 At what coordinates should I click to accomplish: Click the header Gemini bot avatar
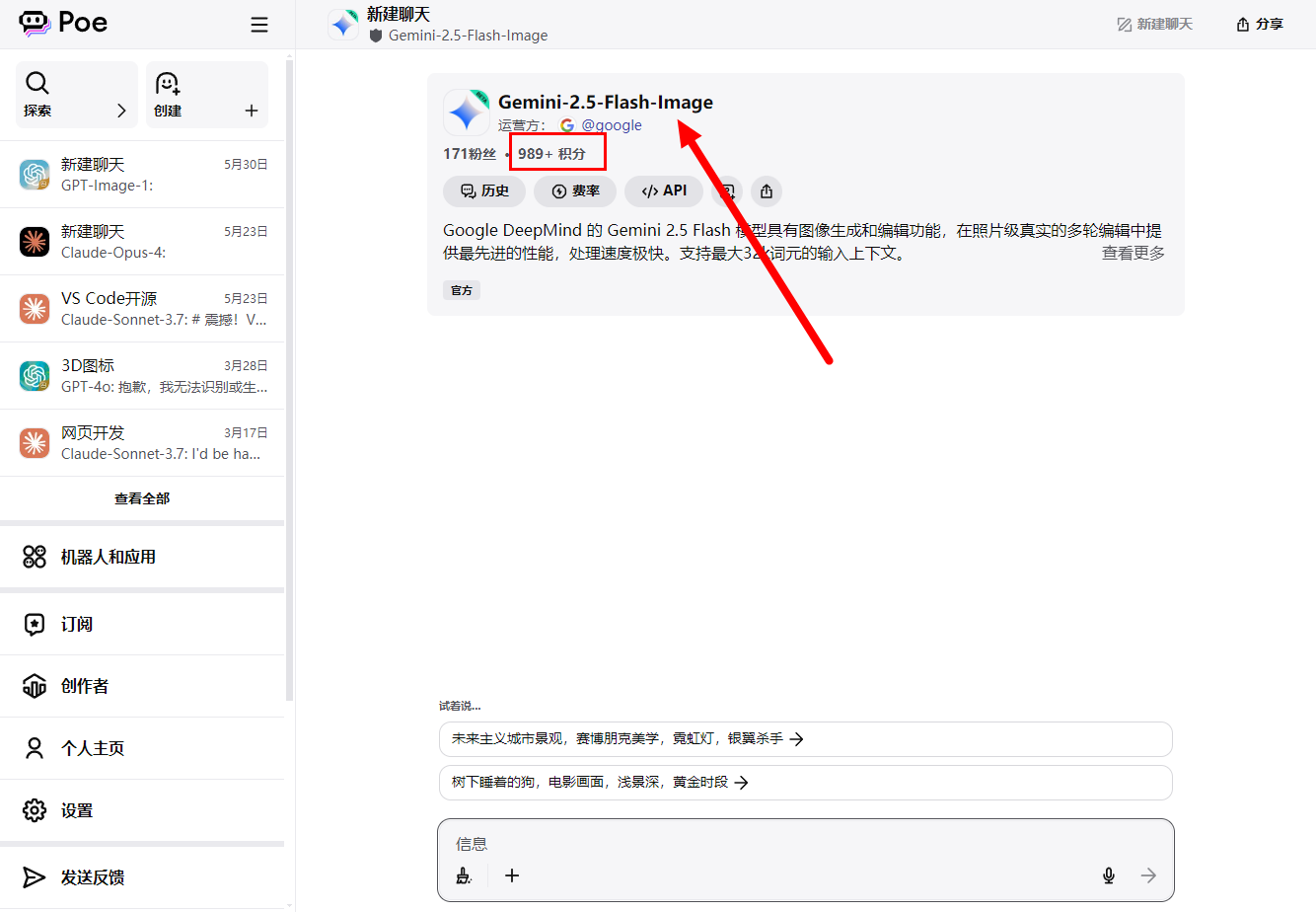(x=343, y=25)
